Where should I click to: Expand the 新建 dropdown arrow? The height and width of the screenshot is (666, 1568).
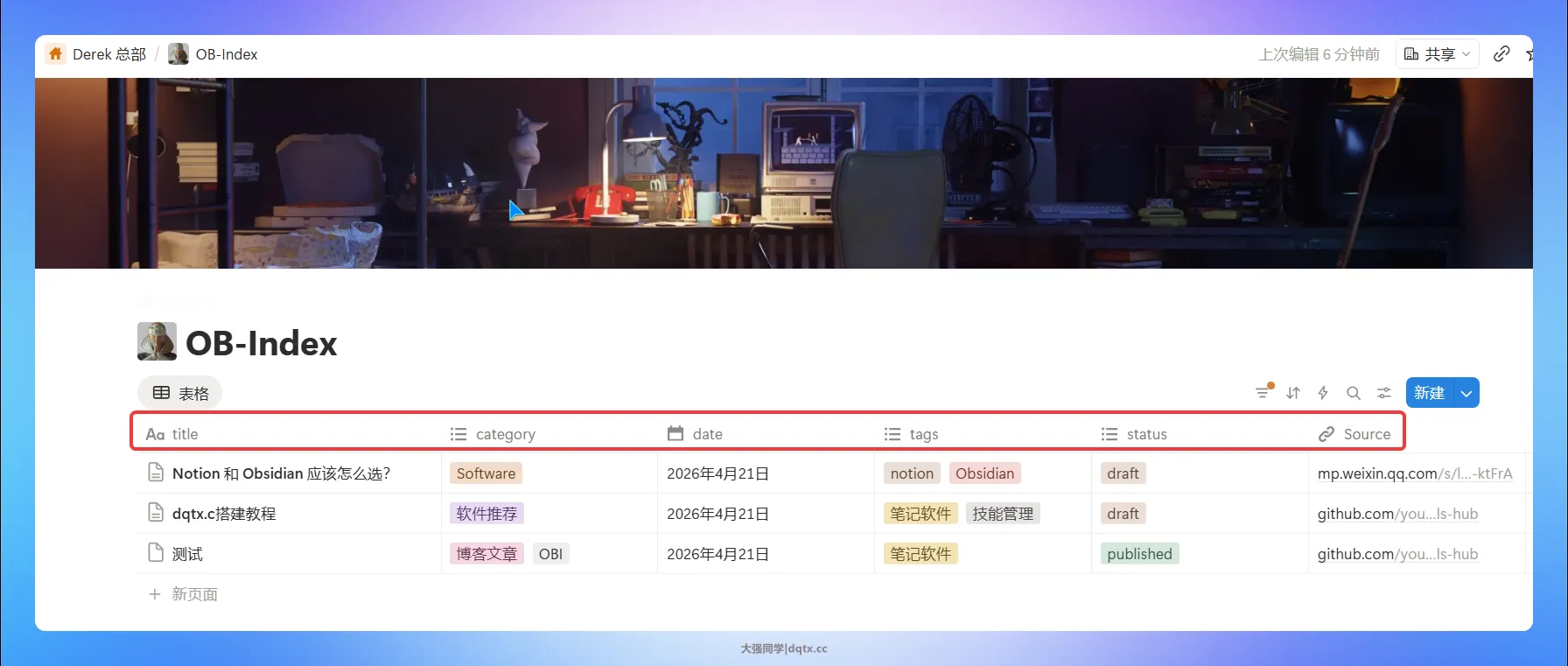click(x=1466, y=393)
